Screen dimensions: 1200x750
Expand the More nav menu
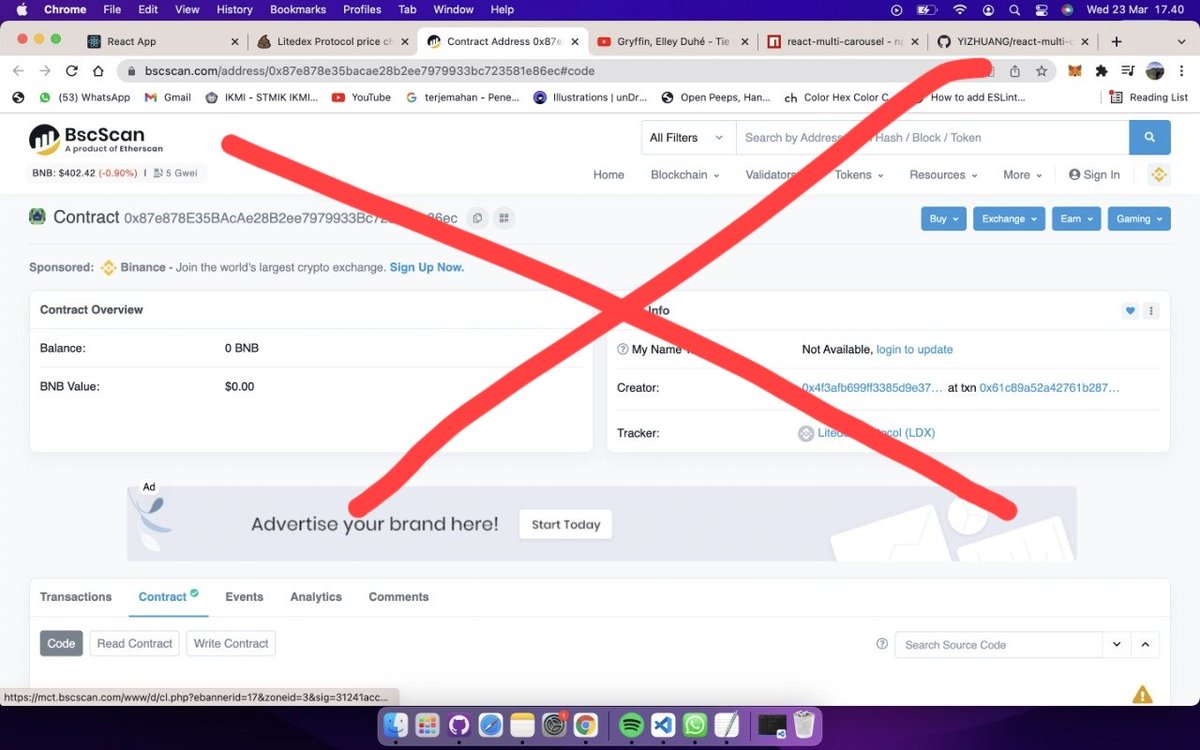[1023, 174]
